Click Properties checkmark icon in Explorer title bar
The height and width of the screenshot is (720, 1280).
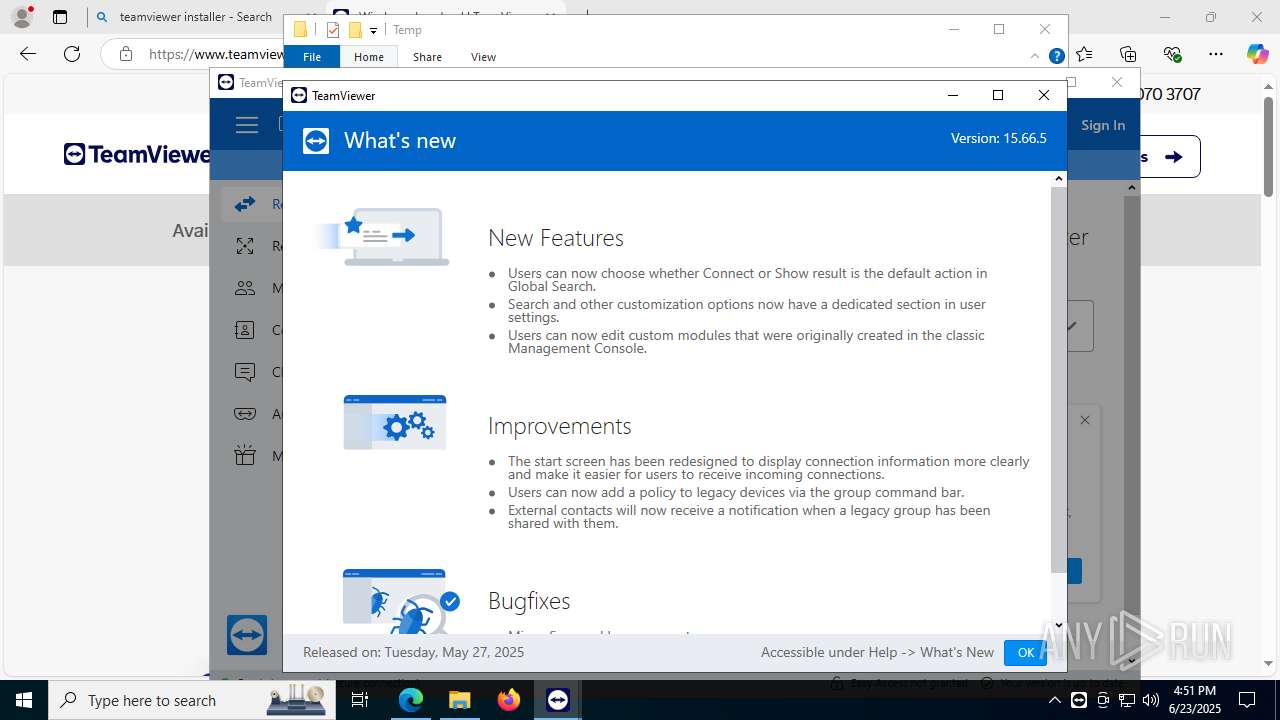pyautogui.click(x=333, y=30)
